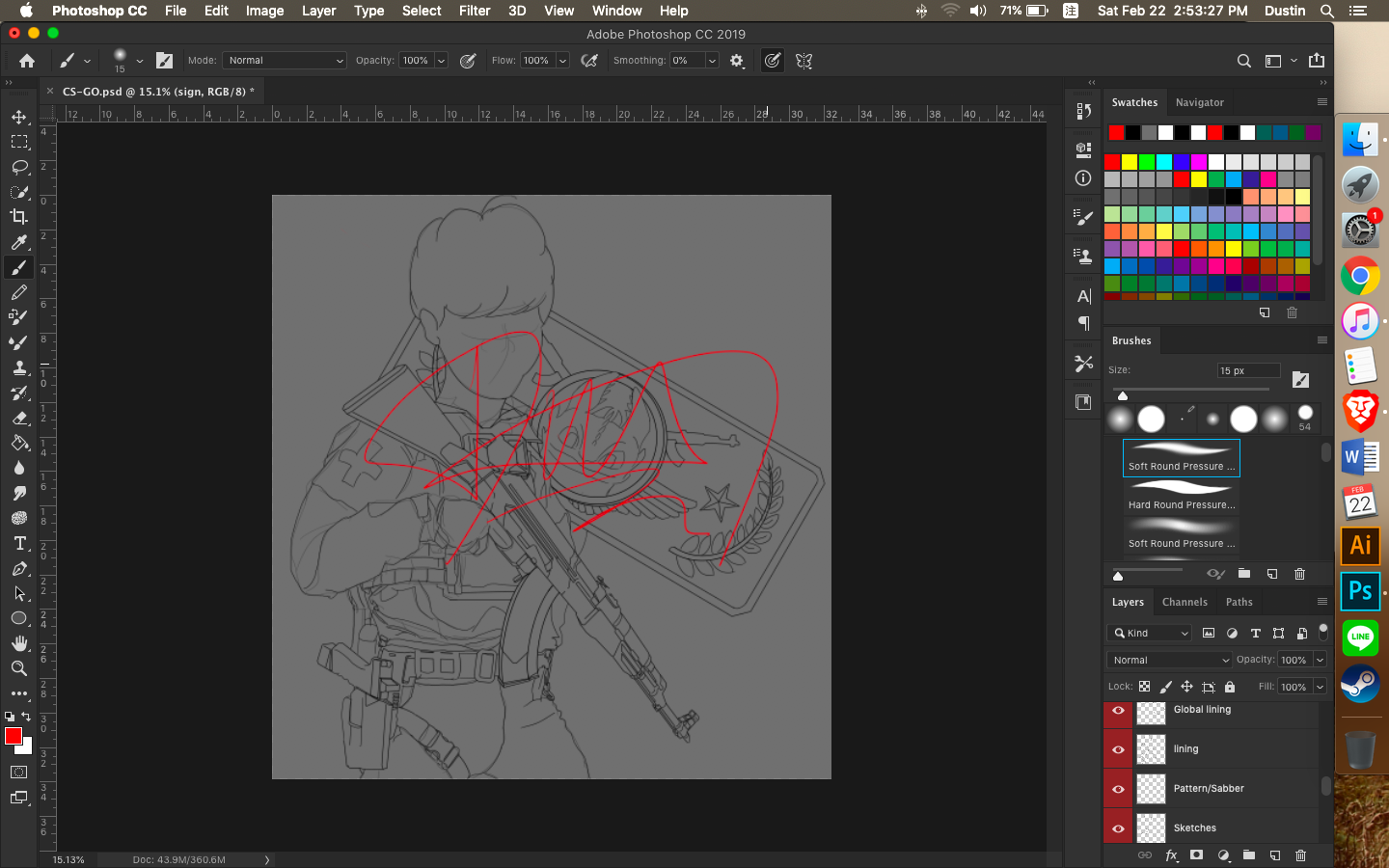Adjust the brush Size slider handle
This screenshot has height=868, width=1389.
1122,395
